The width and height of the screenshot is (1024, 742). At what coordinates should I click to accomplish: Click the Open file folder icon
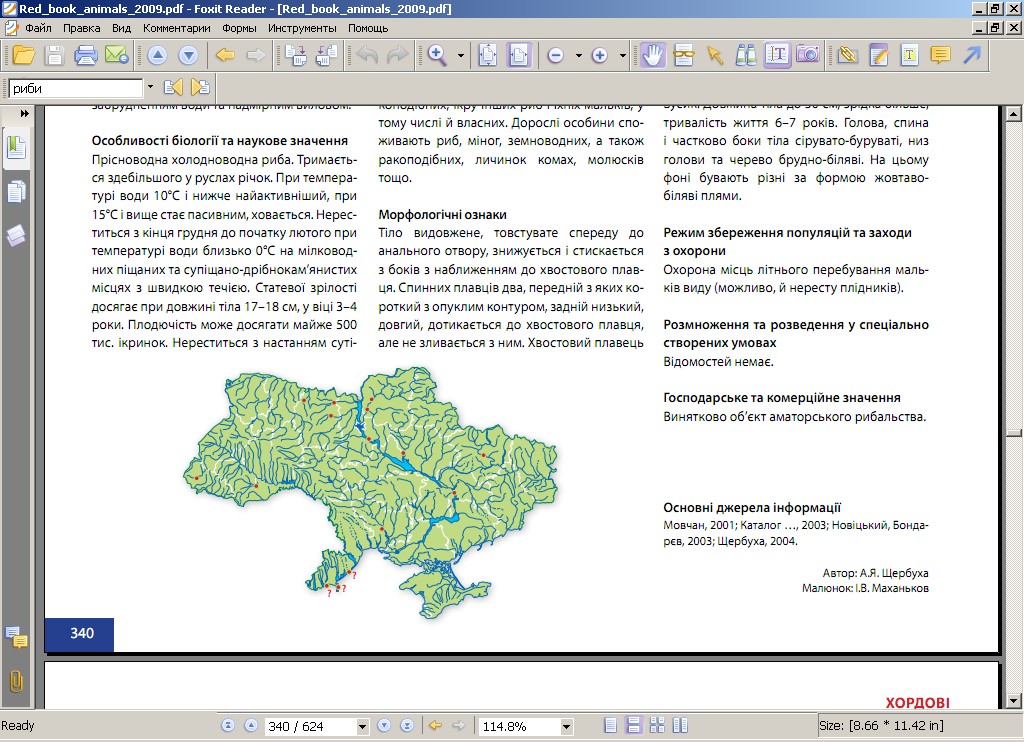23,55
